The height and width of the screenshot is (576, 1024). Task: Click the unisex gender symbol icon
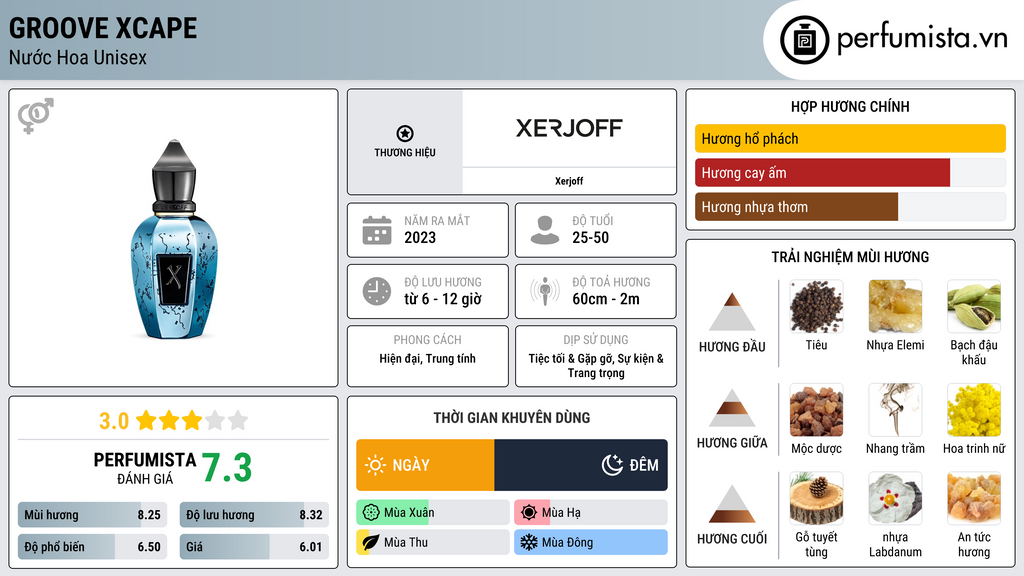point(35,116)
